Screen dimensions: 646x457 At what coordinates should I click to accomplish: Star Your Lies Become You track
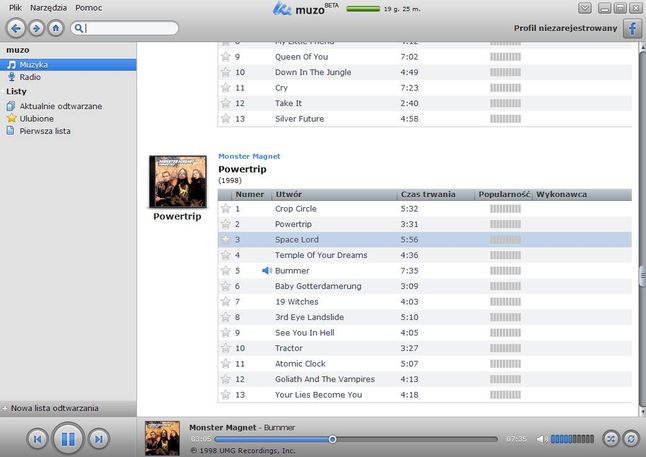click(x=225, y=395)
